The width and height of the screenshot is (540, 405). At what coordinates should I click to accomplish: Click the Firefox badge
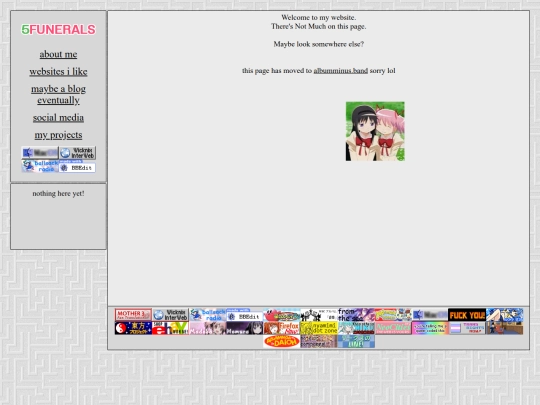(282, 328)
